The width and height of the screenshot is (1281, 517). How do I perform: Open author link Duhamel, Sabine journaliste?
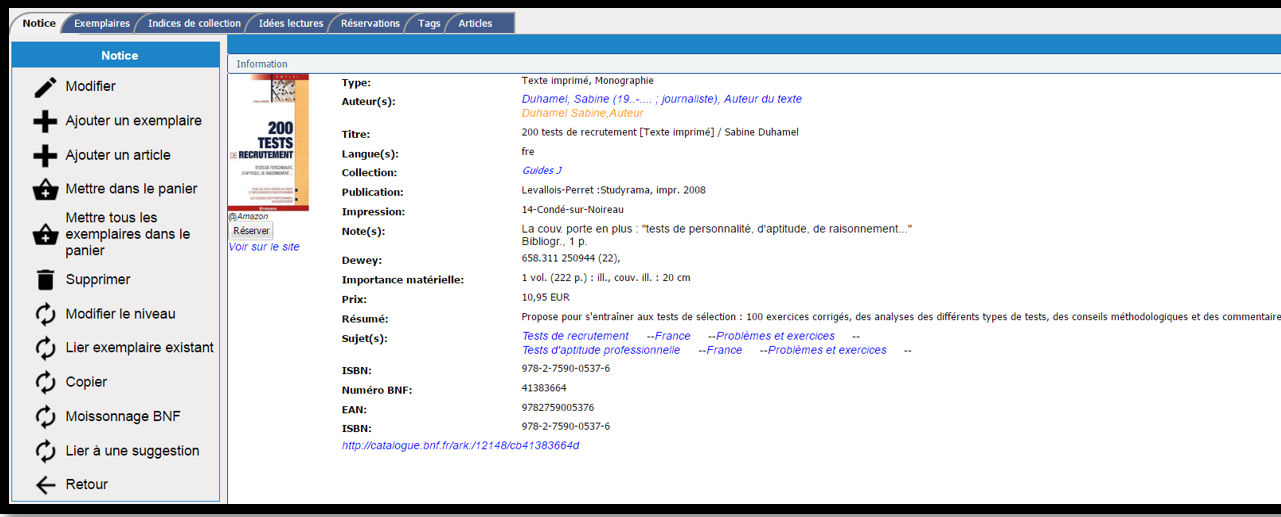(662, 99)
